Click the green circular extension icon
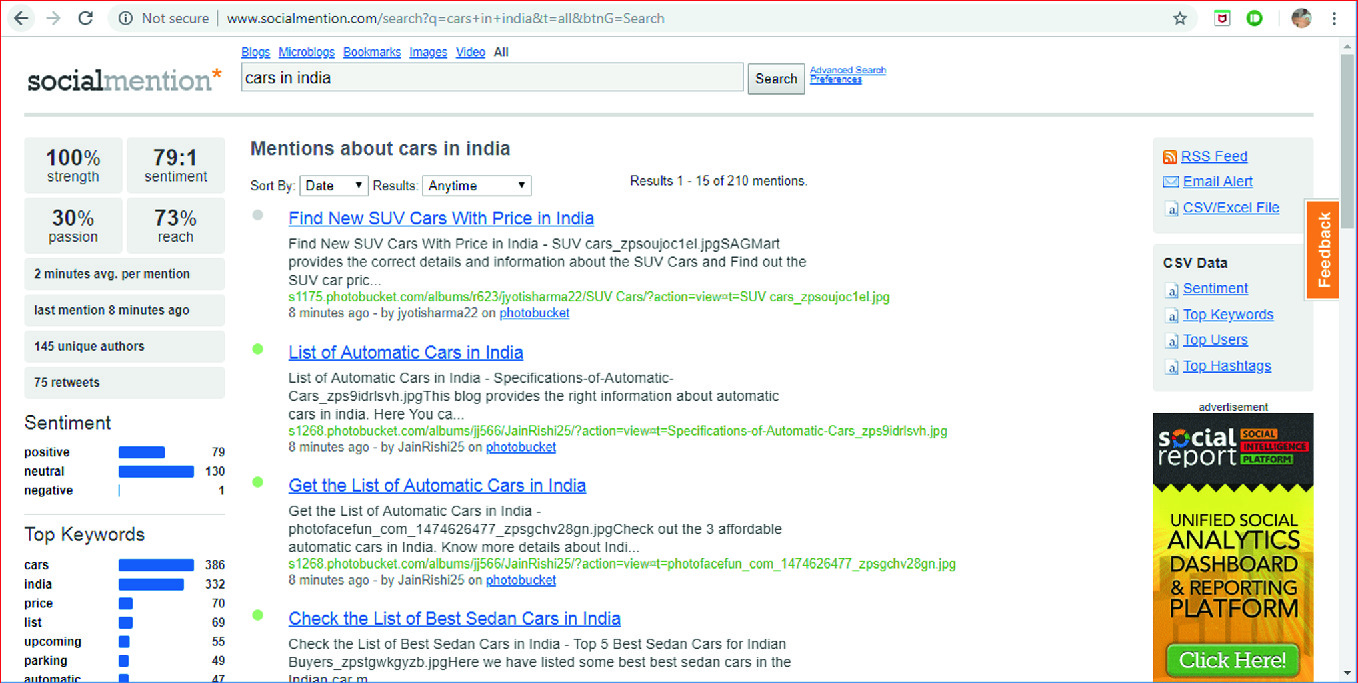The image size is (1358, 683). pos(1254,18)
